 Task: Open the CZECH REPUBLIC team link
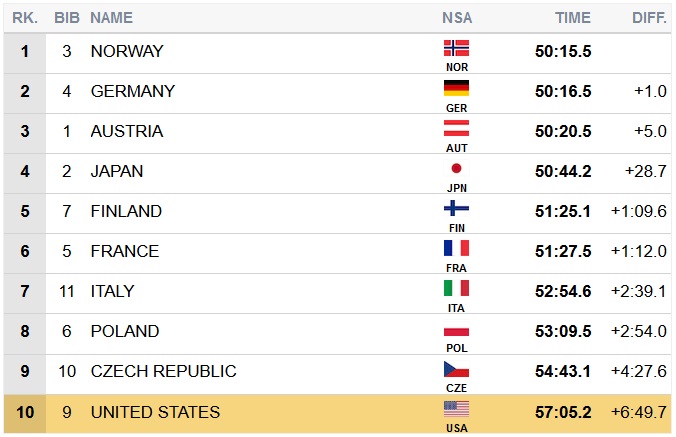(x=163, y=371)
